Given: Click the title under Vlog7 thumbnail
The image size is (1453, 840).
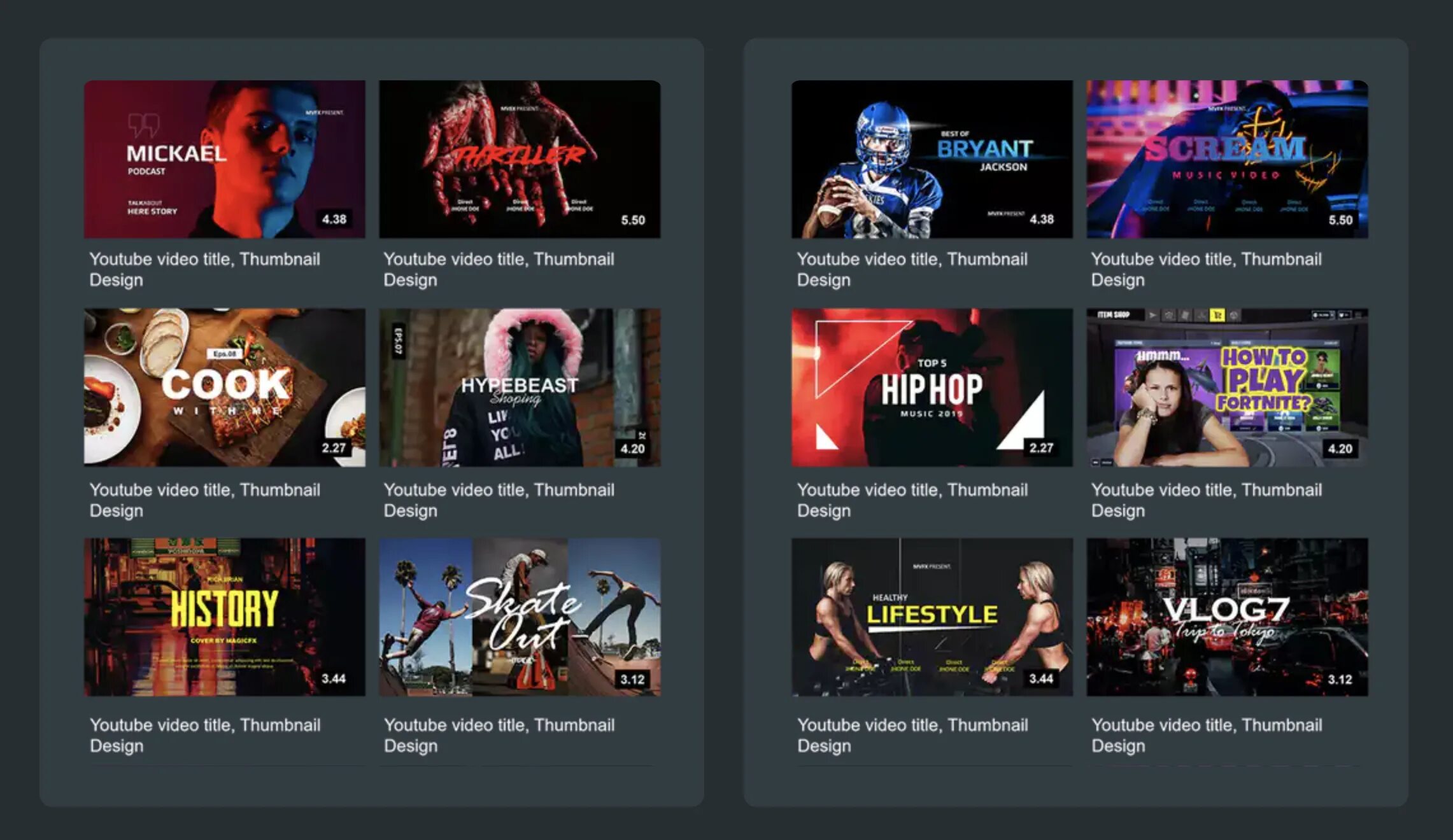Looking at the screenshot, I should coord(1207,735).
